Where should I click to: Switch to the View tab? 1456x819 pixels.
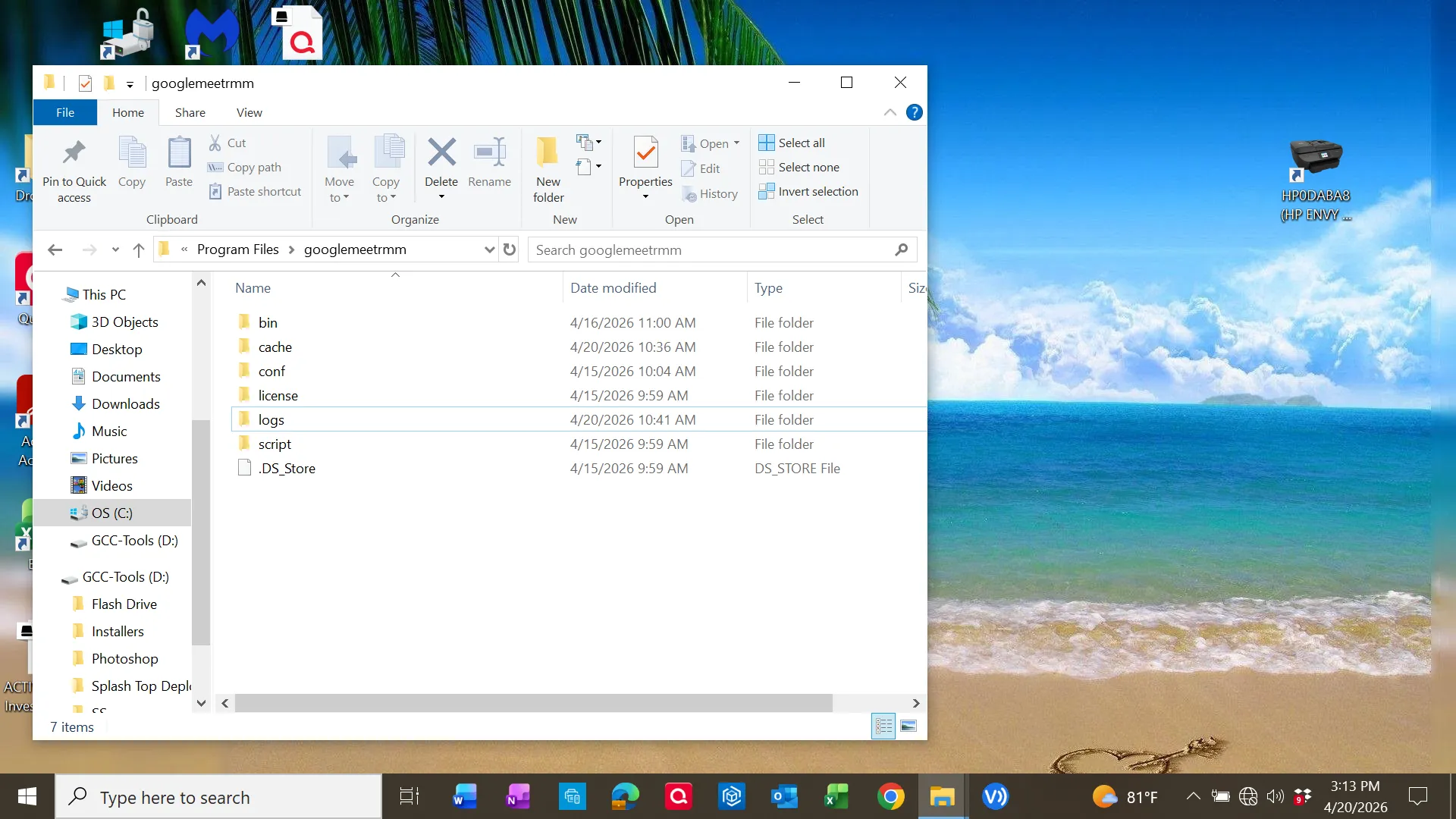coord(249,112)
